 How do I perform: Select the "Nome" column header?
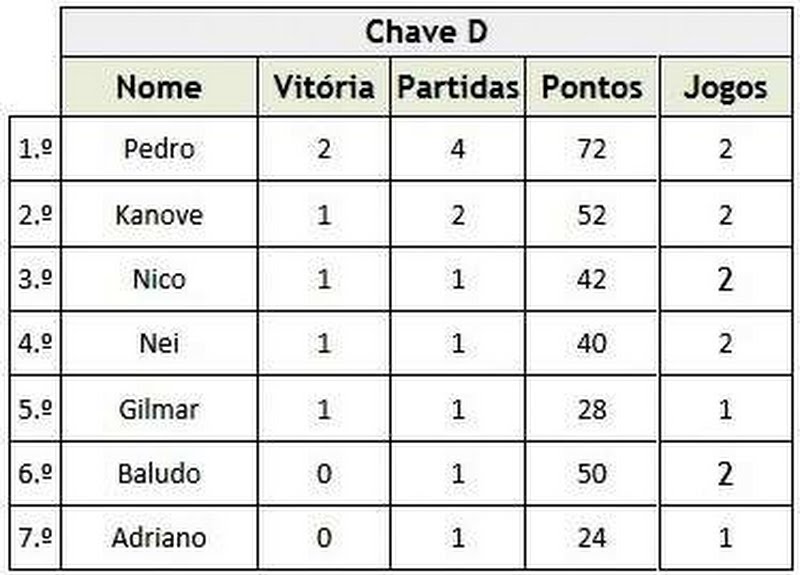(x=159, y=87)
